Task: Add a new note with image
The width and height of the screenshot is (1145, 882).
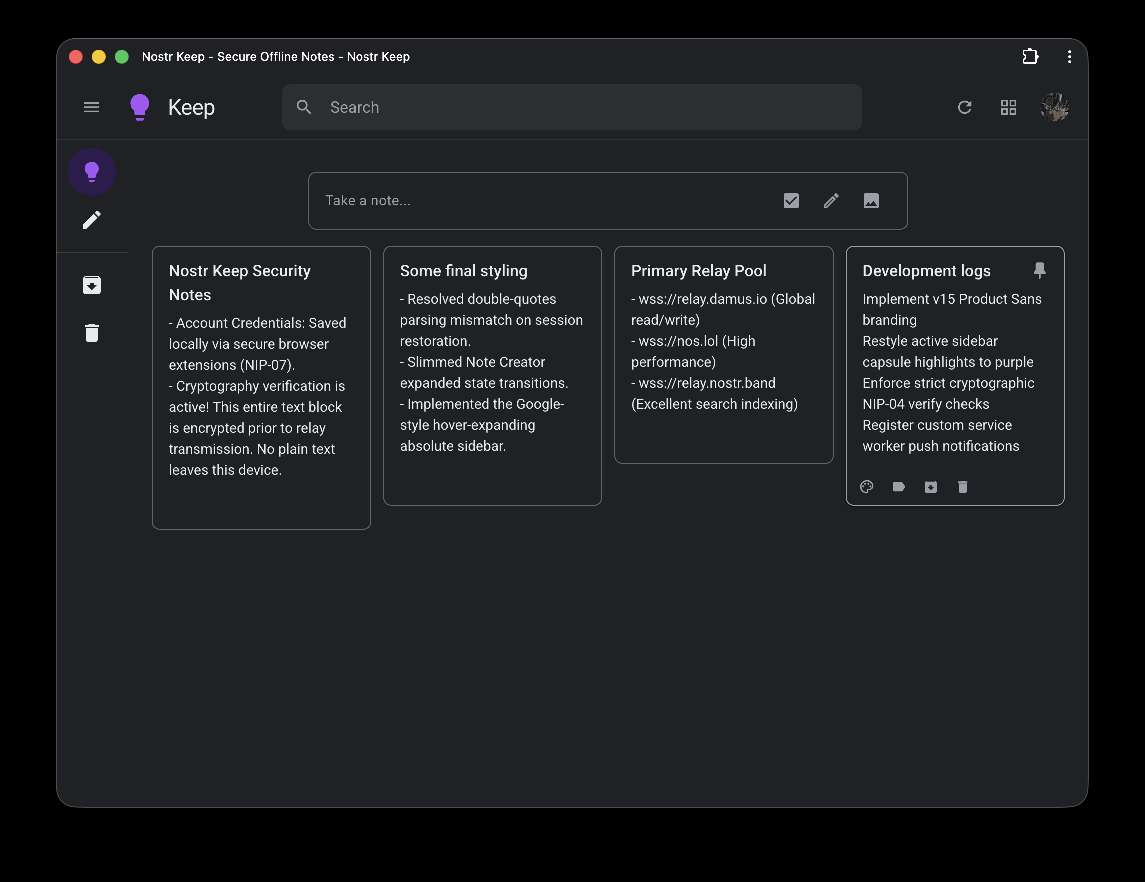Action: [x=871, y=201]
